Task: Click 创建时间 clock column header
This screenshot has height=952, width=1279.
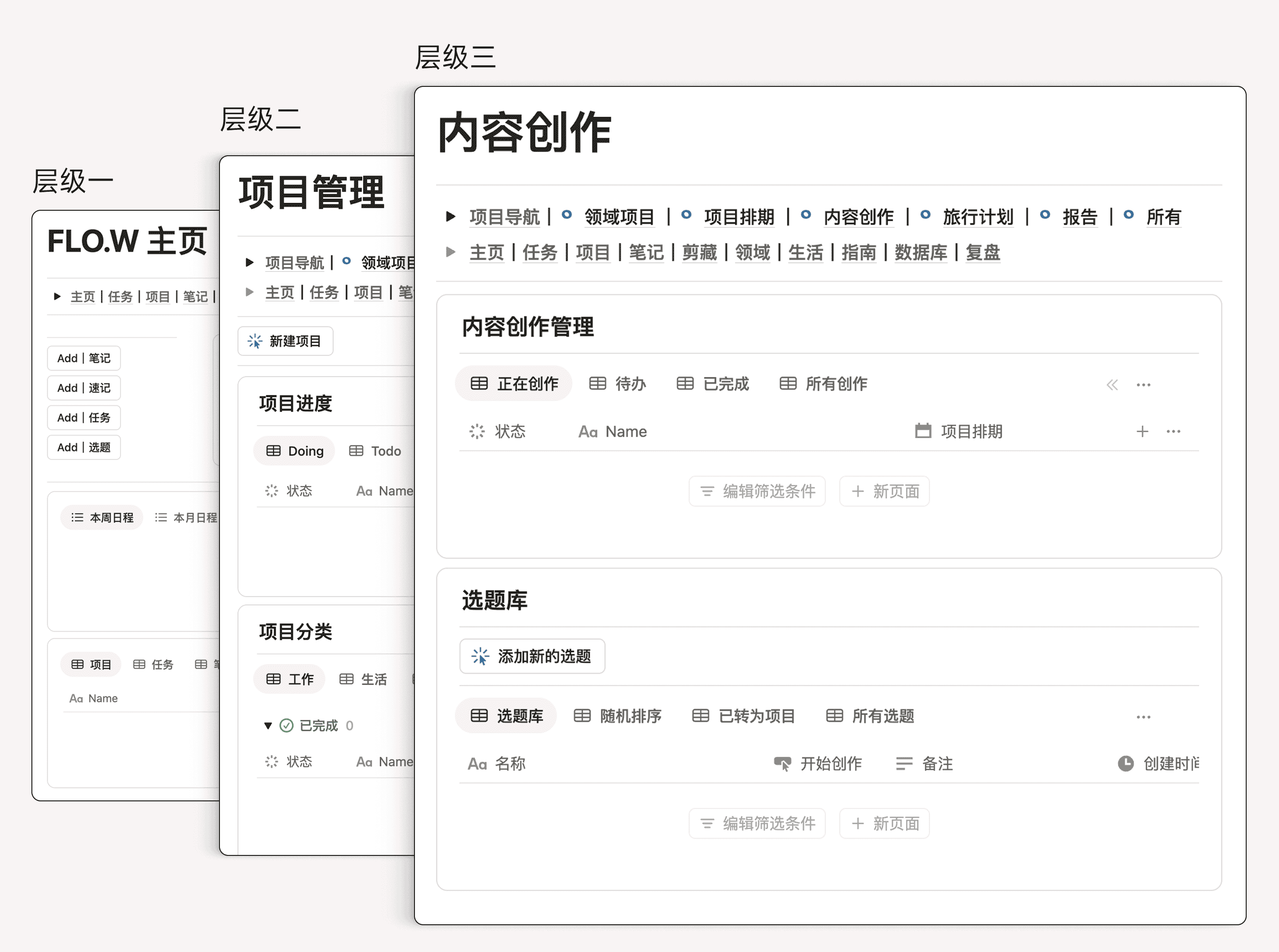Action: click(1158, 763)
